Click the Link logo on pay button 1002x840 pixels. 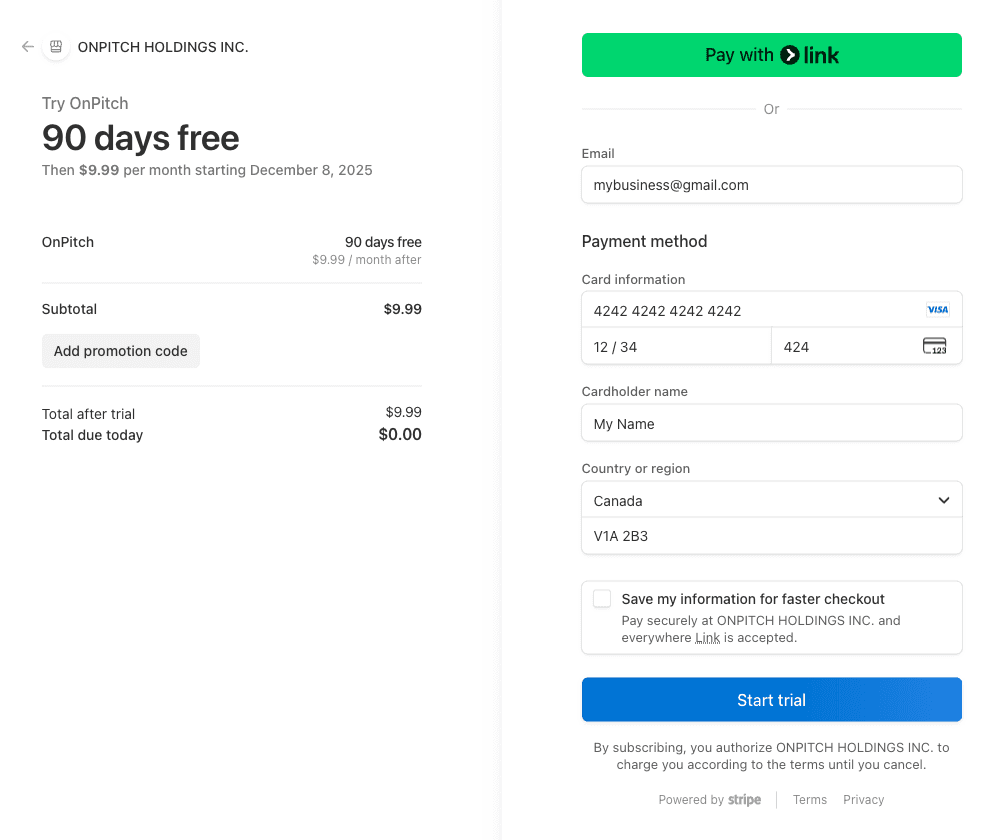click(810, 55)
